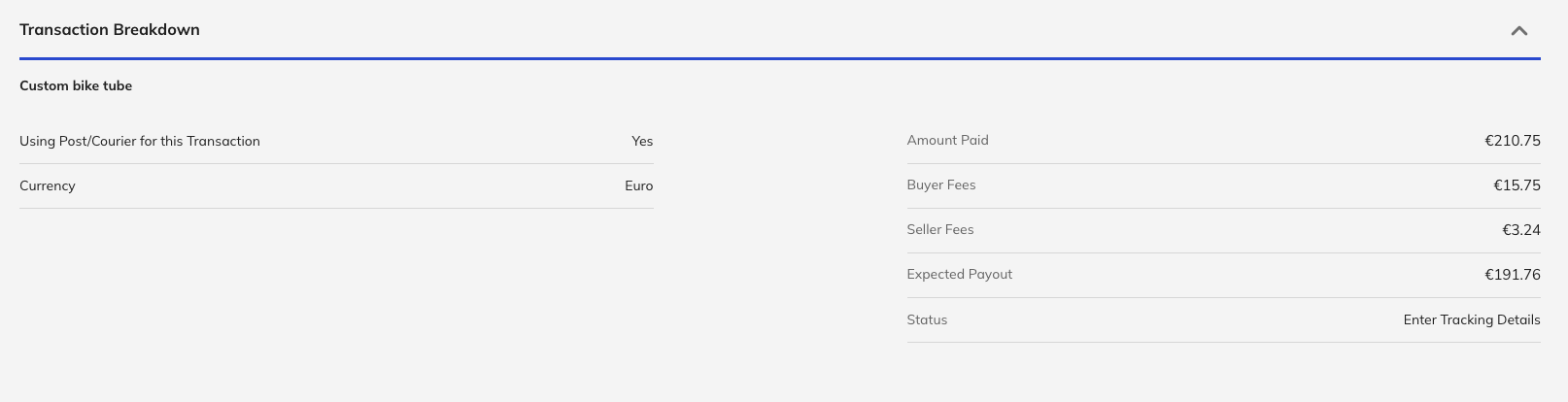
Task: Collapse the Transaction Breakdown section chevron
Action: [x=1519, y=31]
